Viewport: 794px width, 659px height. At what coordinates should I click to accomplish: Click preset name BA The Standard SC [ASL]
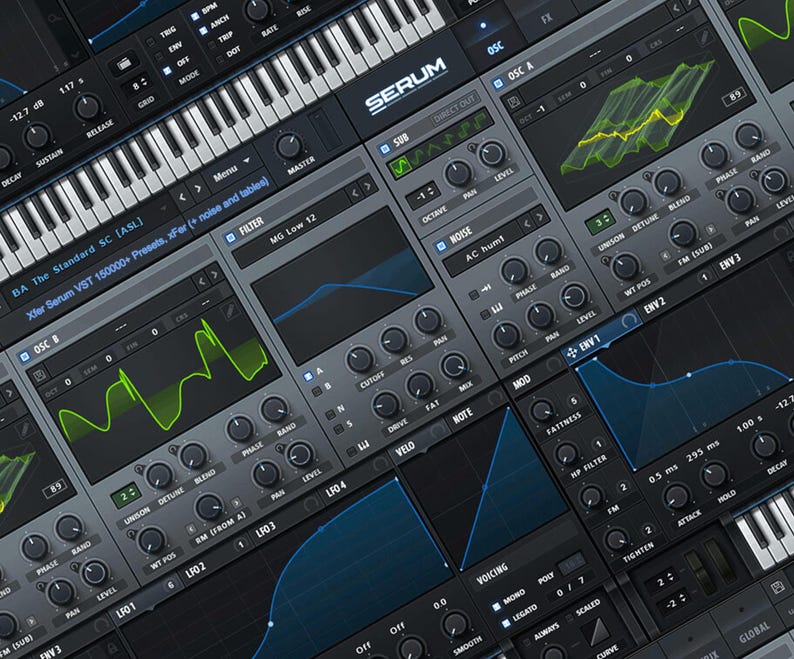point(77,258)
